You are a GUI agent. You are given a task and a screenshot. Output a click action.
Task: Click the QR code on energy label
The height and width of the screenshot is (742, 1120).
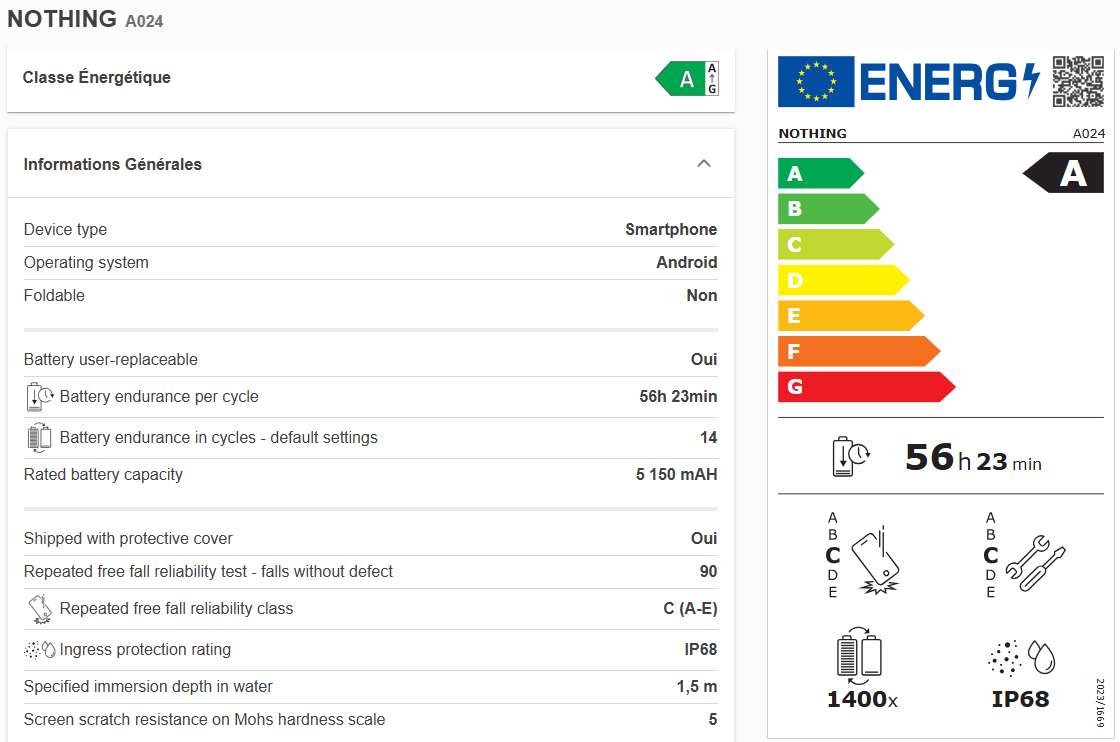pyautogui.click(x=1078, y=81)
